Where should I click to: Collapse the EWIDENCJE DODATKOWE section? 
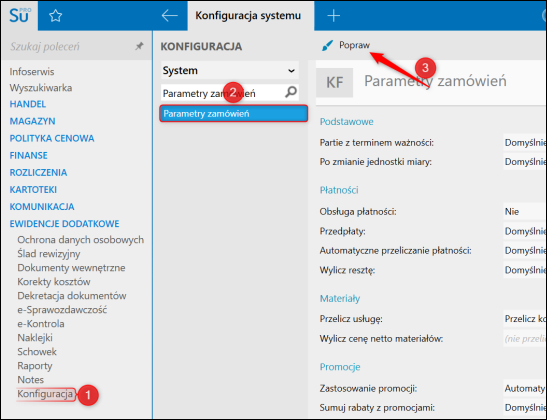[x=64, y=224]
